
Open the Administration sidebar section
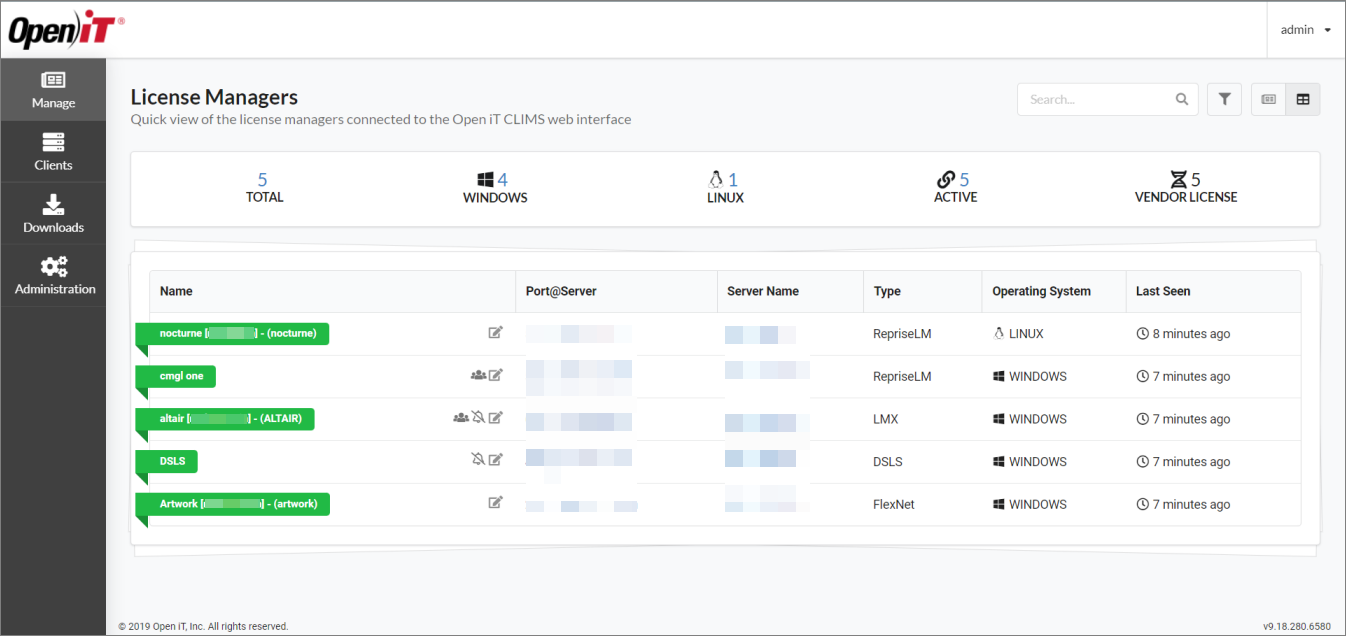pos(54,275)
